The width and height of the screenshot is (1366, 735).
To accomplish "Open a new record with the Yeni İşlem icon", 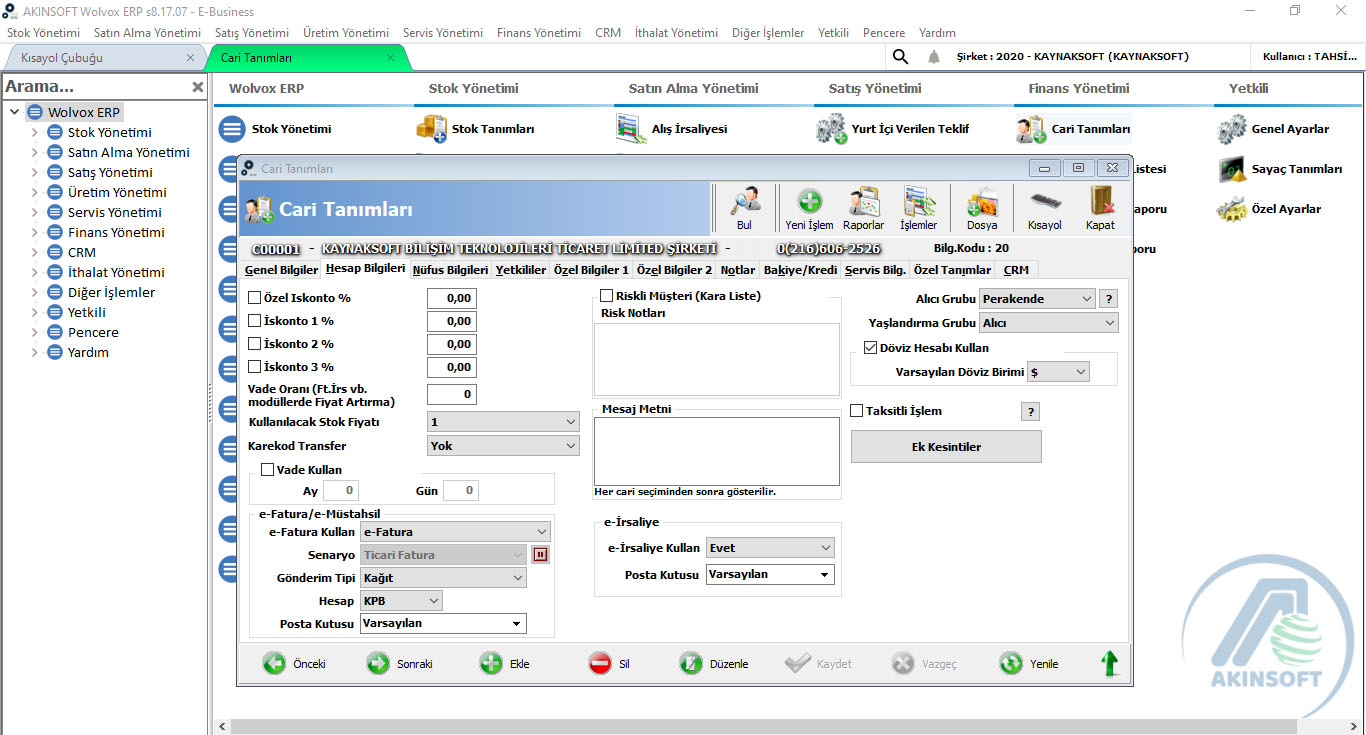I will [809, 207].
